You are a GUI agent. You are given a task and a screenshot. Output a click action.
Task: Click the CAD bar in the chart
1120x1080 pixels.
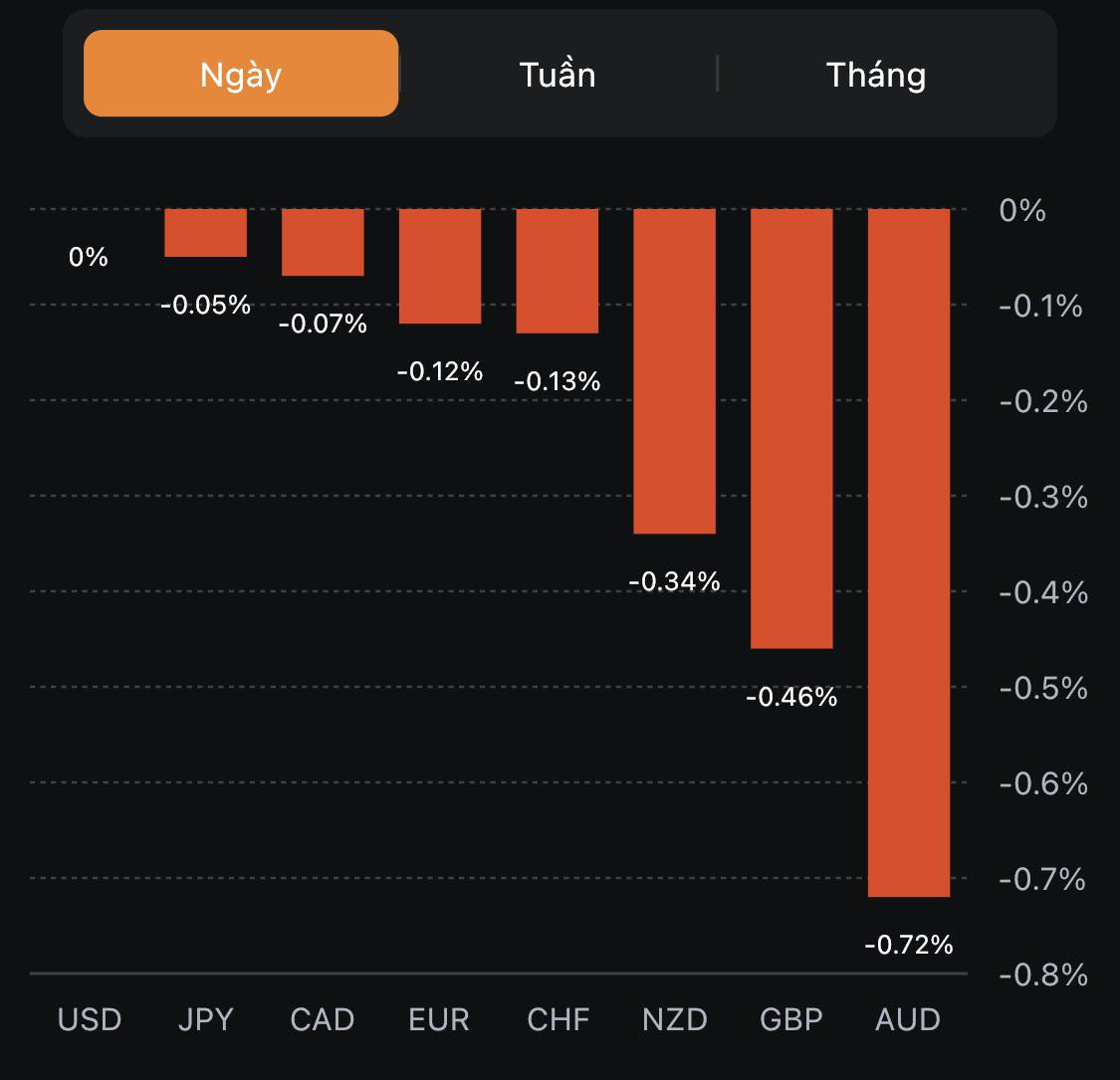pos(323,242)
